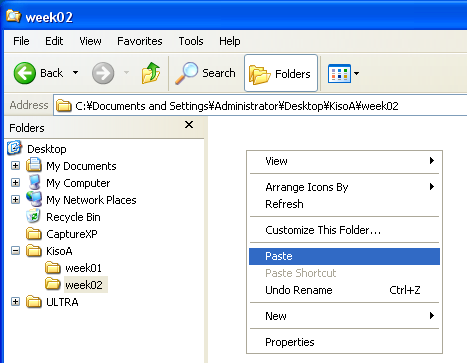Choose Refresh from context menu
The width and height of the screenshot is (467, 363).
pyautogui.click(x=344, y=204)
